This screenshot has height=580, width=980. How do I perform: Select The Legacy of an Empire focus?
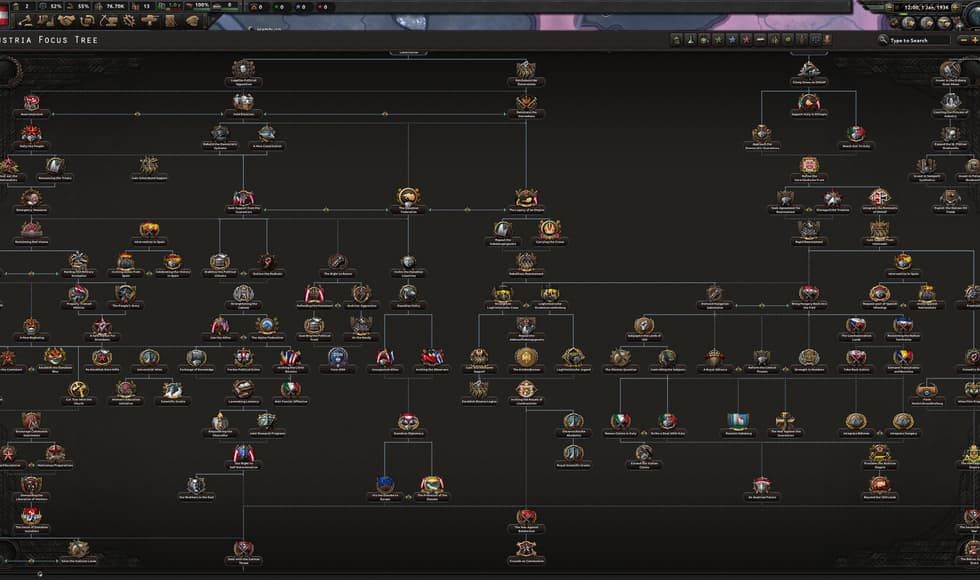(x=526, y=201)
